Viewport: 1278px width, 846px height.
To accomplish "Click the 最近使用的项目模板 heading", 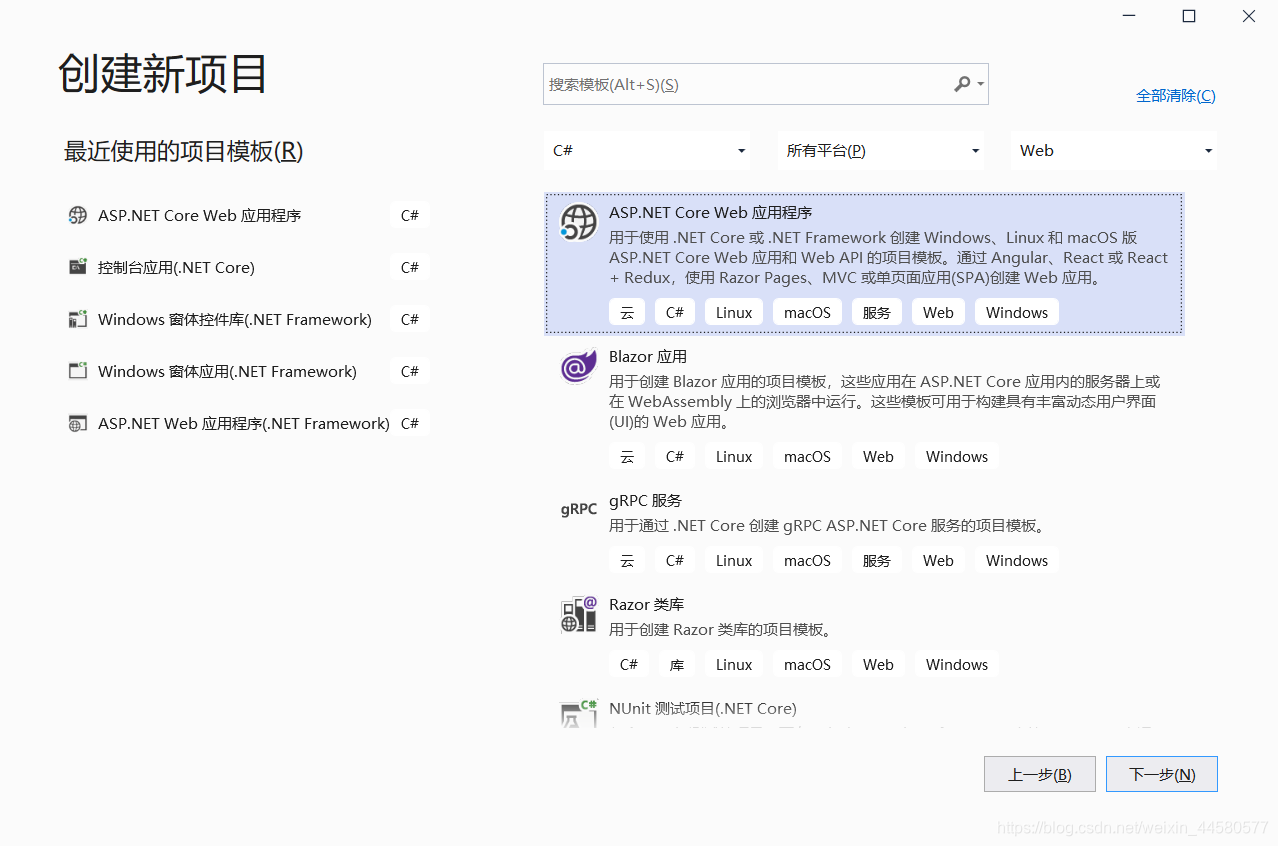I will (184, 151).
